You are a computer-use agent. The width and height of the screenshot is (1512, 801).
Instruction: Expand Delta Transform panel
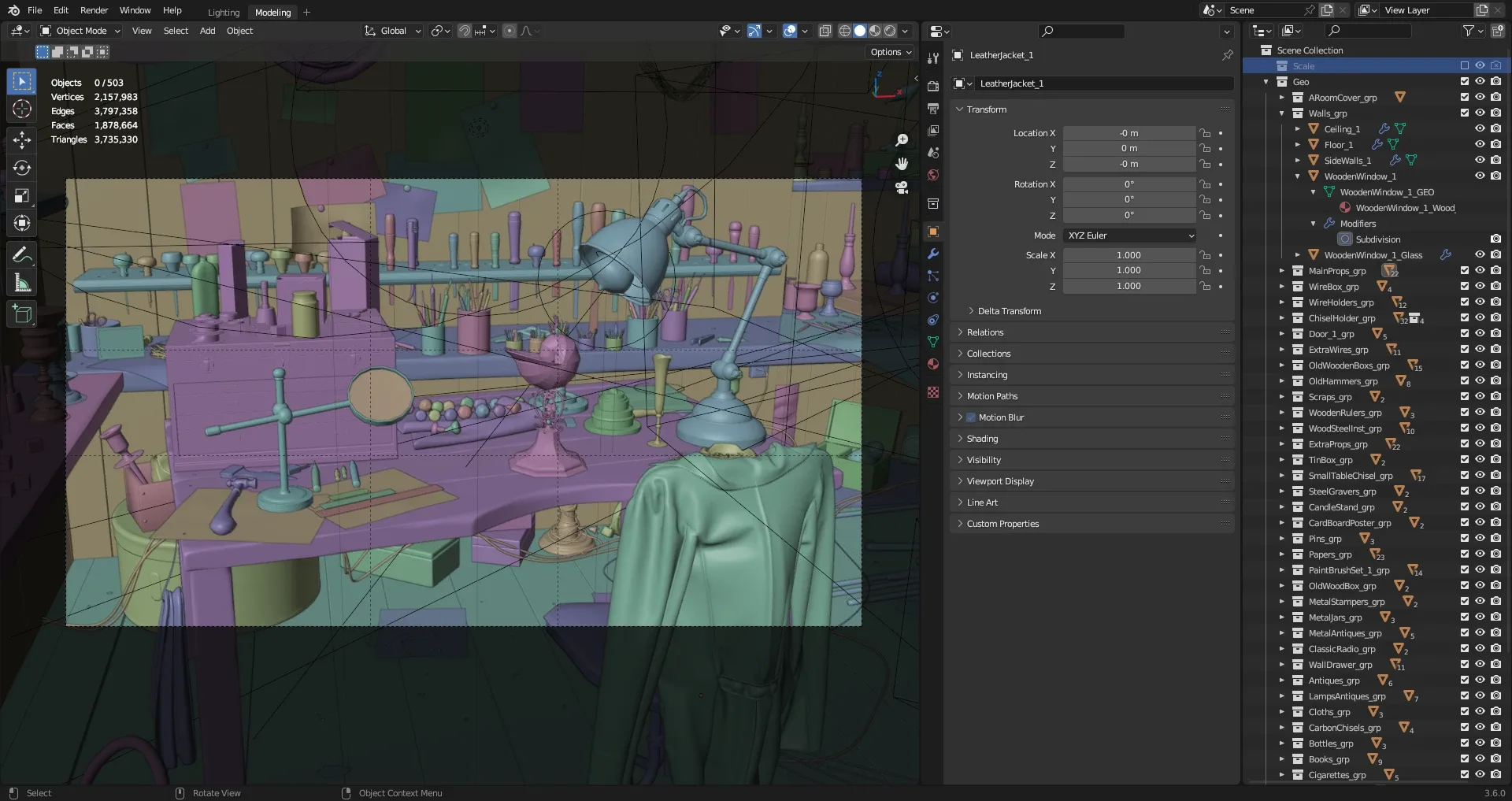pyautogui.click(x=1009, y=311)
